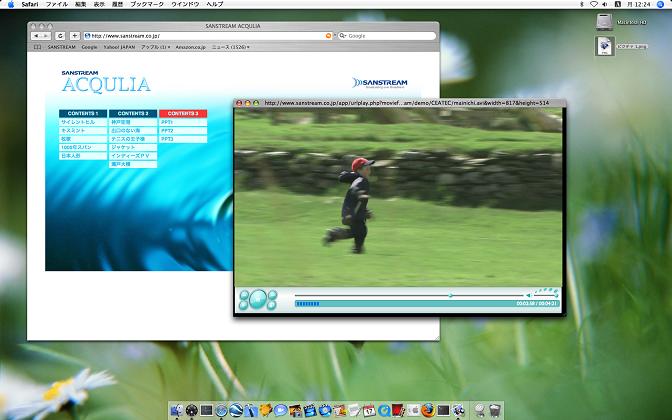Reload the page with the refresh button
This screenshot has width=672, height=420.
coord(61,36)
